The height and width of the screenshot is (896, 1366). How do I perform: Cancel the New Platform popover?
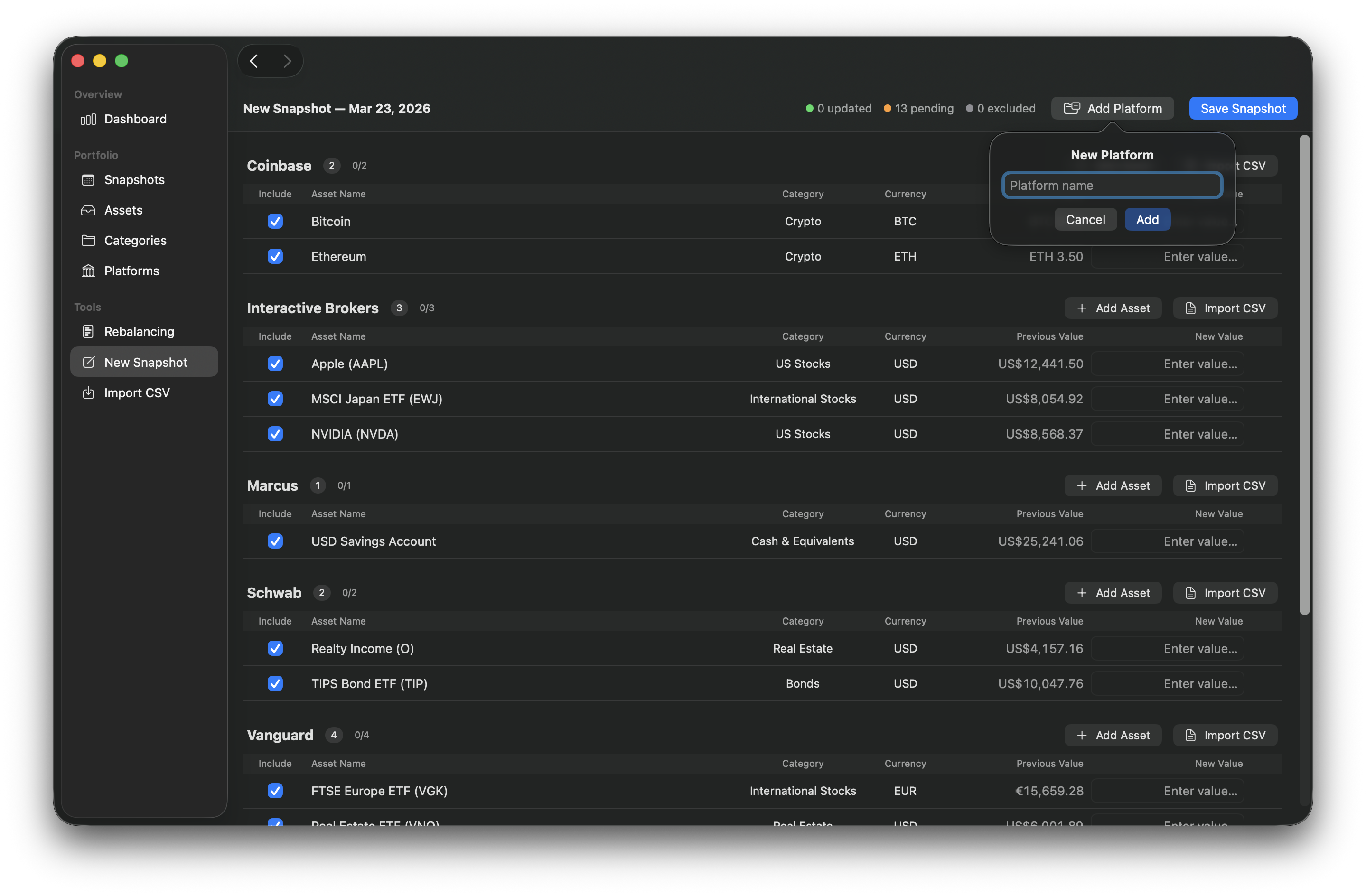[1085, 220]
